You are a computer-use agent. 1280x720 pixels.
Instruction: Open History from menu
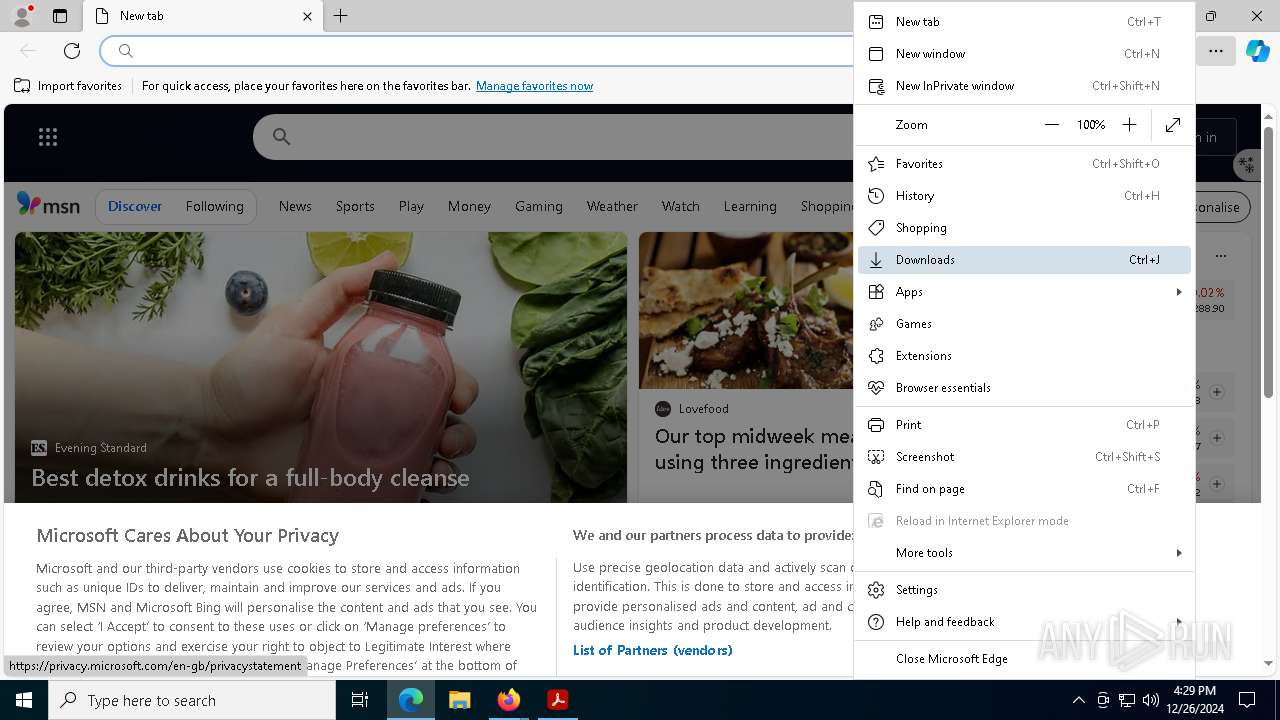(x=1024, y=195)
